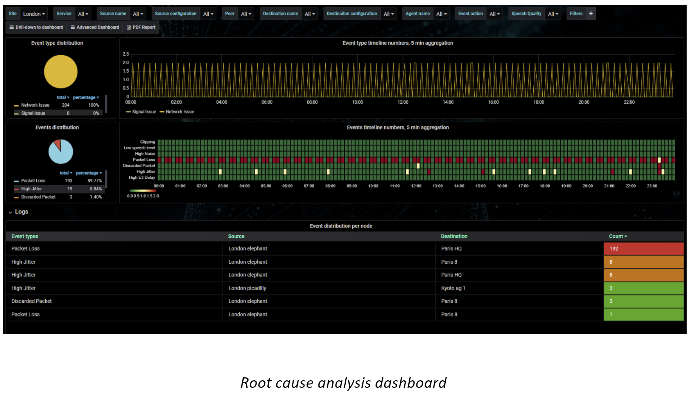Open the Destination name filter dropdown
The image size is (690, 395).
click(x=310, y=14)
